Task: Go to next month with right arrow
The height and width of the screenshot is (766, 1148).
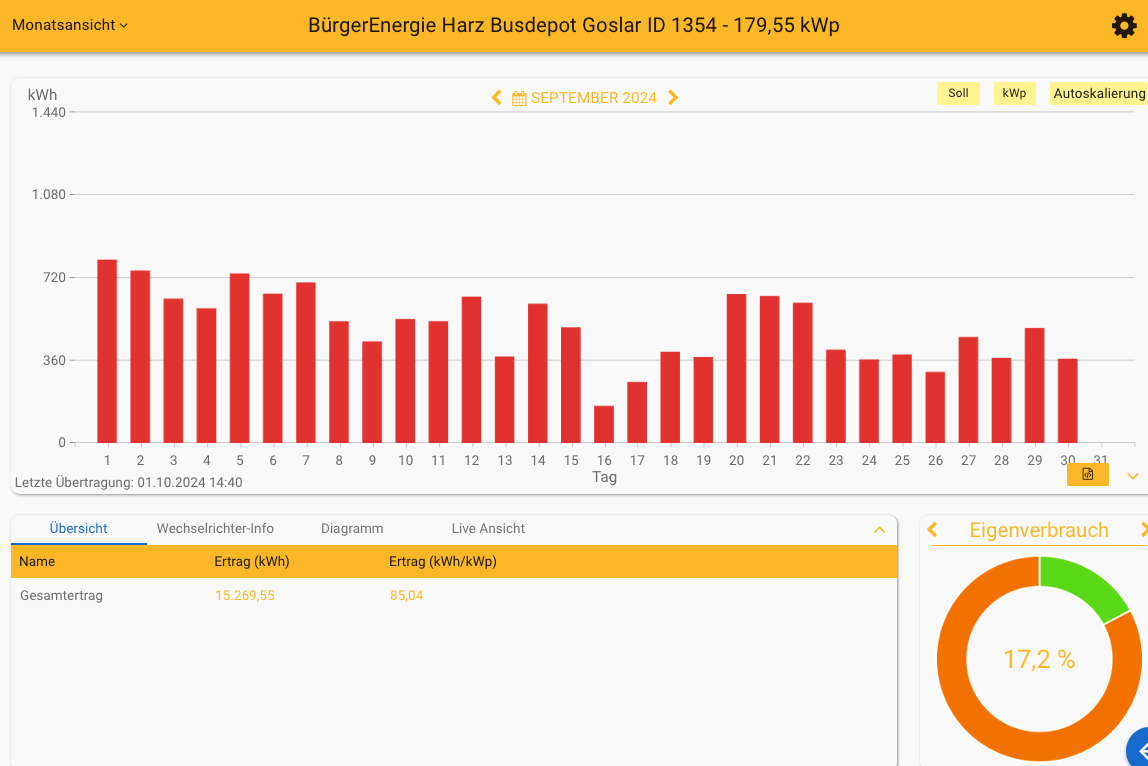Action: point(673,98)
